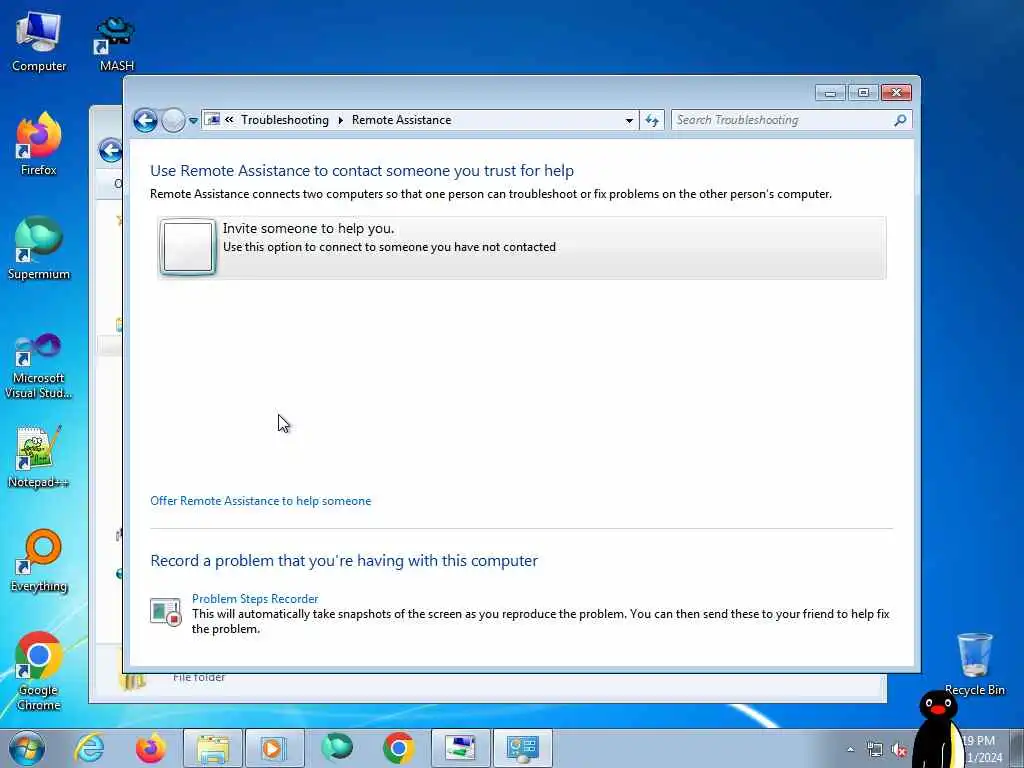Viewport: 1024px width, 768px height.
Task: Refresh the Troubleshooting page
Action: click(652, 120)
